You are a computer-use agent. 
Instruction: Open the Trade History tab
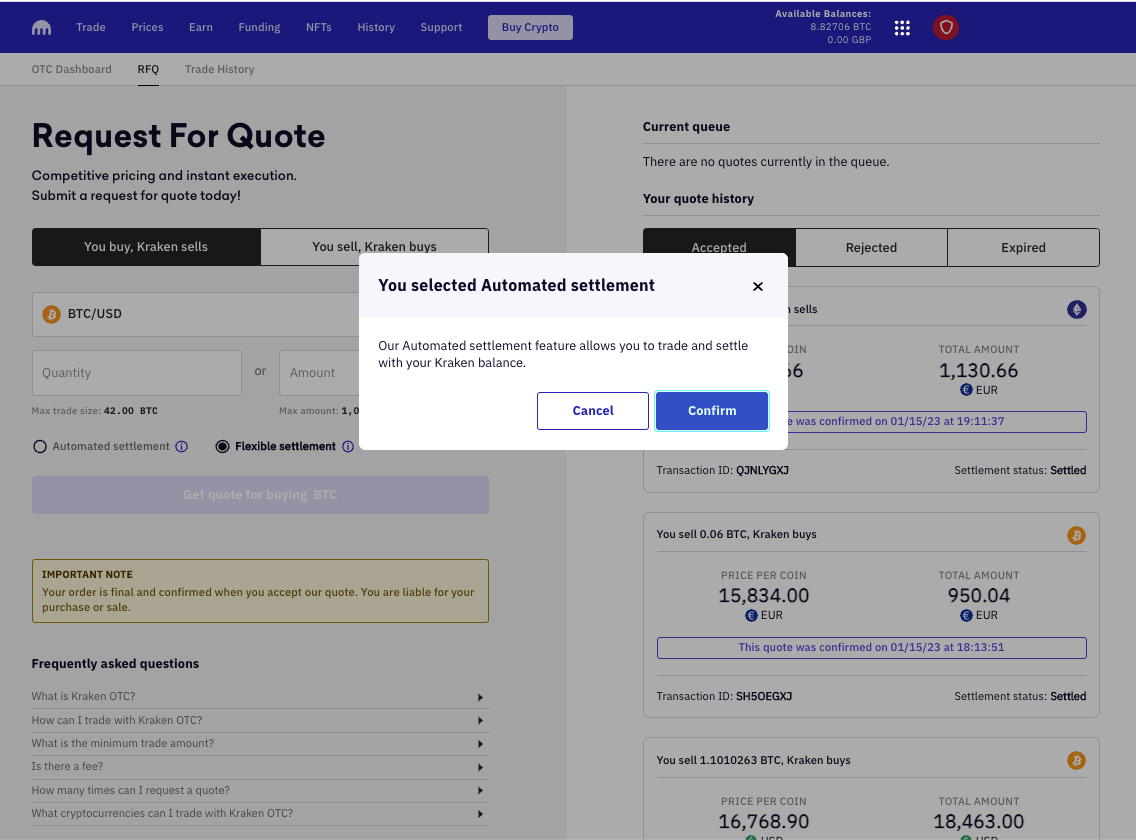[219, 69]
